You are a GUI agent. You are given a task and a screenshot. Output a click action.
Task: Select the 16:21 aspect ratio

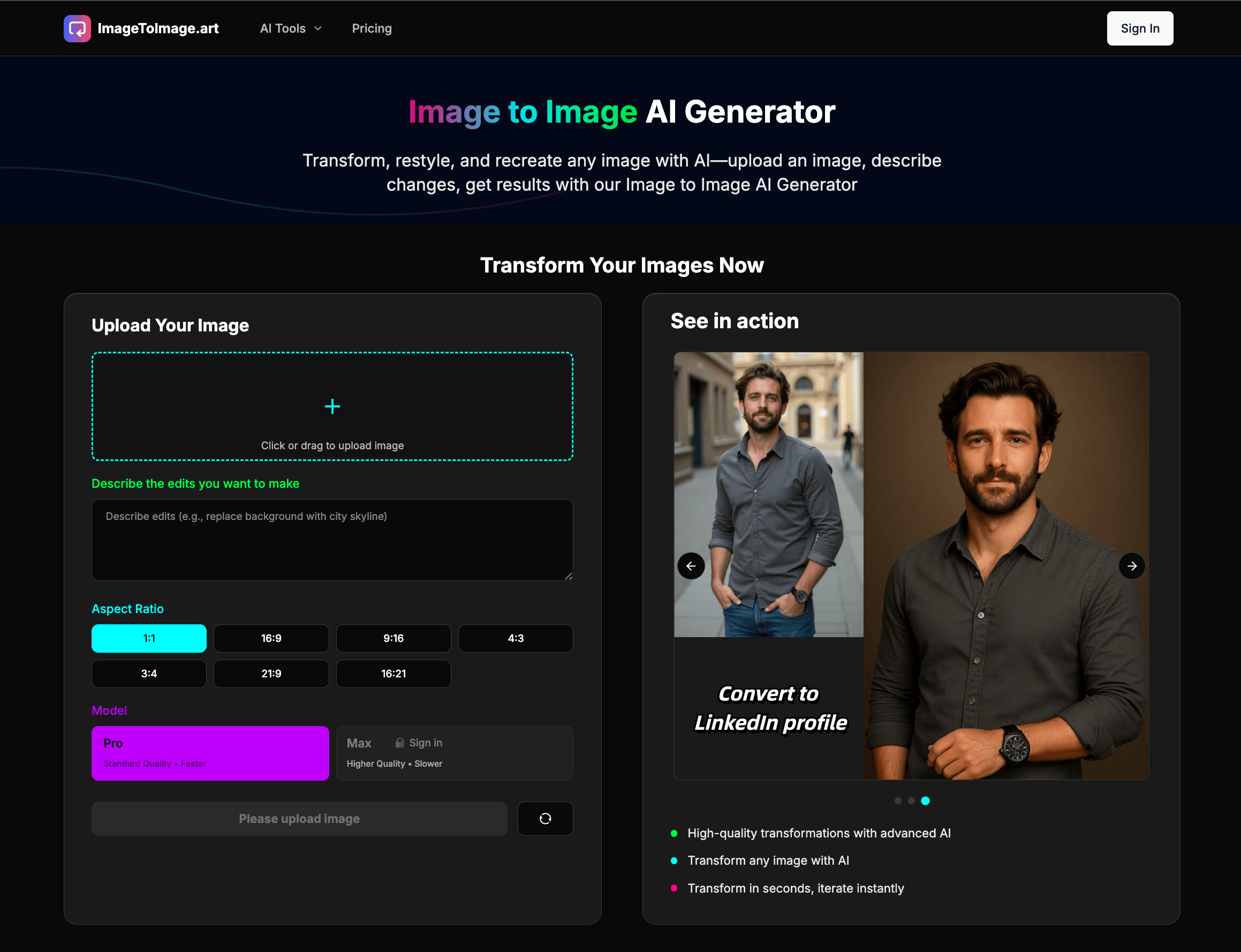pos(394,673)
